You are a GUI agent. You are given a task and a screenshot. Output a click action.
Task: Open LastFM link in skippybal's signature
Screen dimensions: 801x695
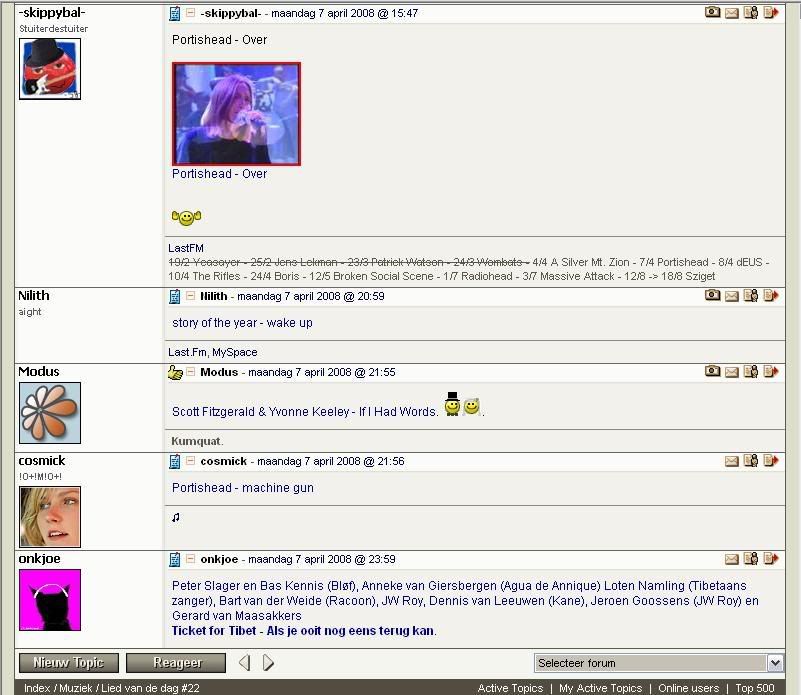tap(186, 248)
